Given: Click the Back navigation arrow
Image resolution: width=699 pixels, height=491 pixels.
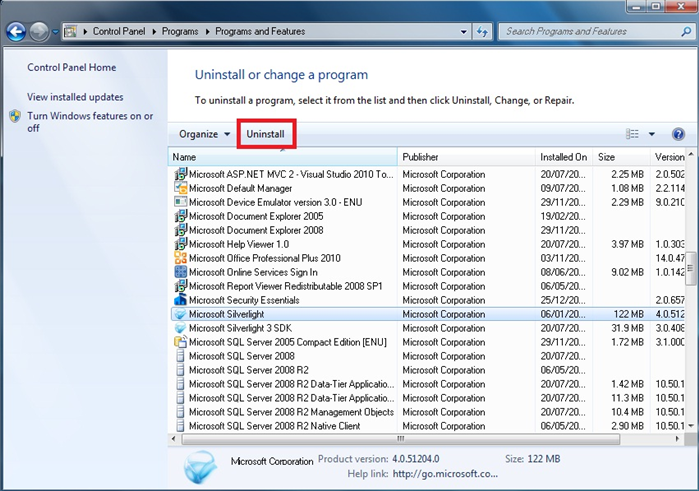Looking at the screenshot, I should (16, 32).
